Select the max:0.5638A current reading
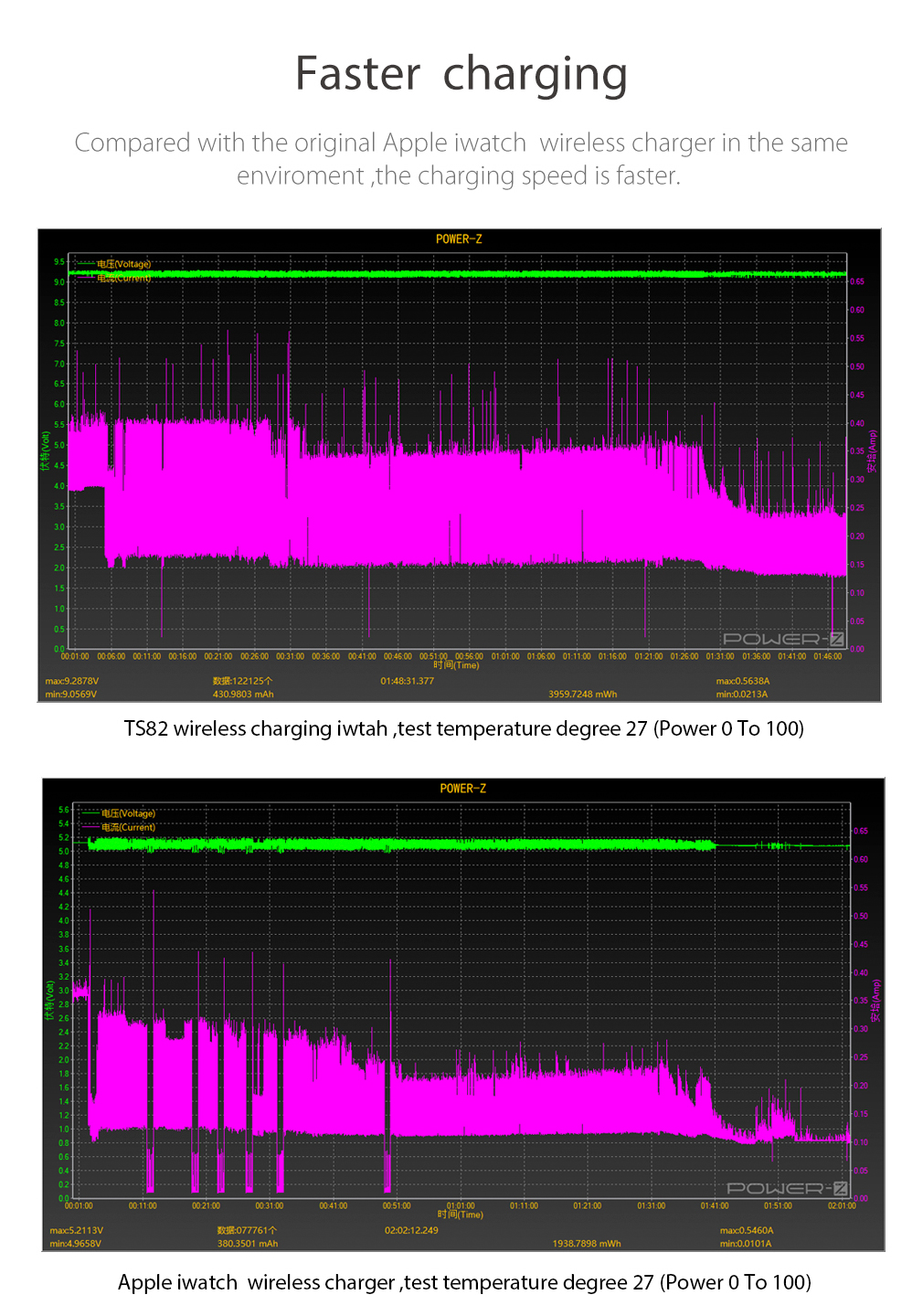The height and width of the screenshot is (1316, 923). 743,681
